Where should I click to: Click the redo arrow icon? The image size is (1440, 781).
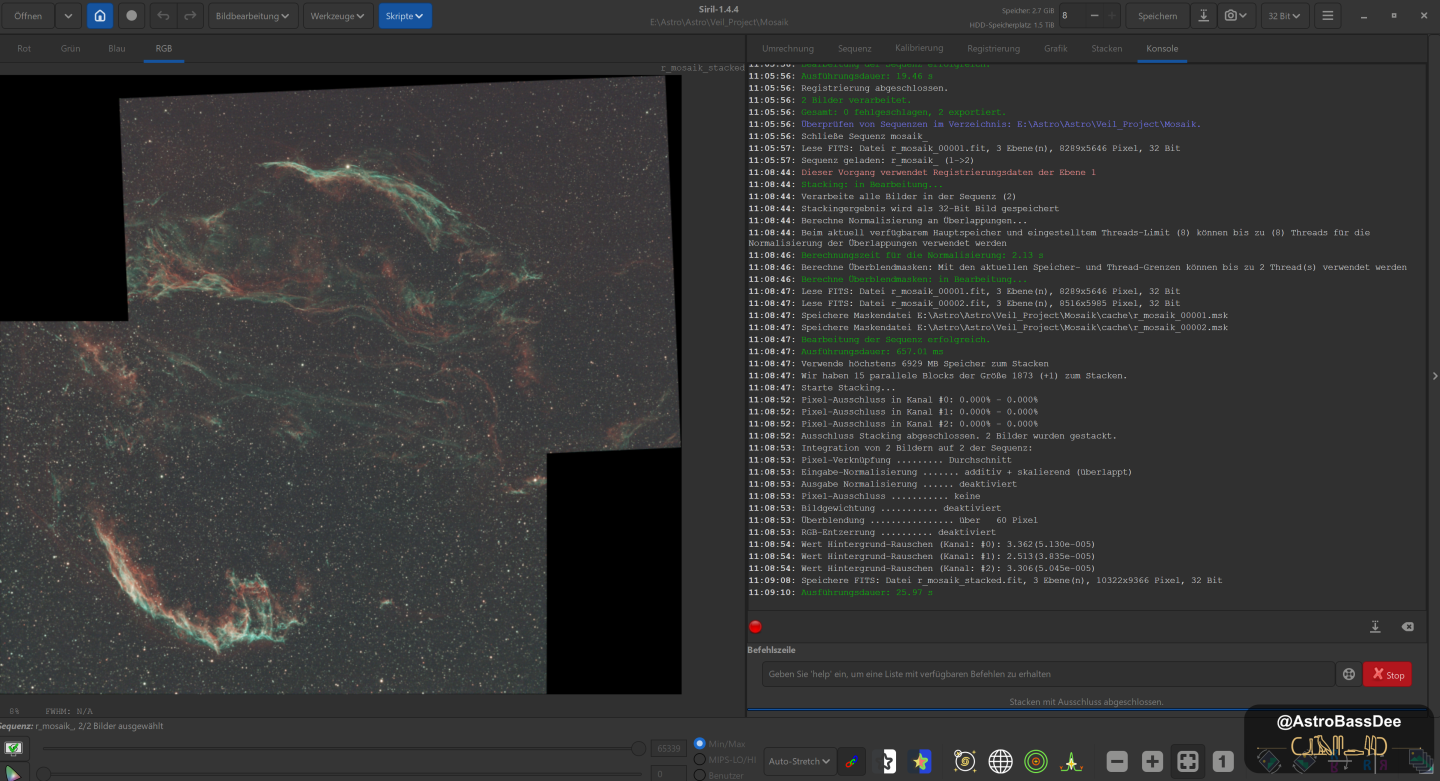(x=190, y=16)
